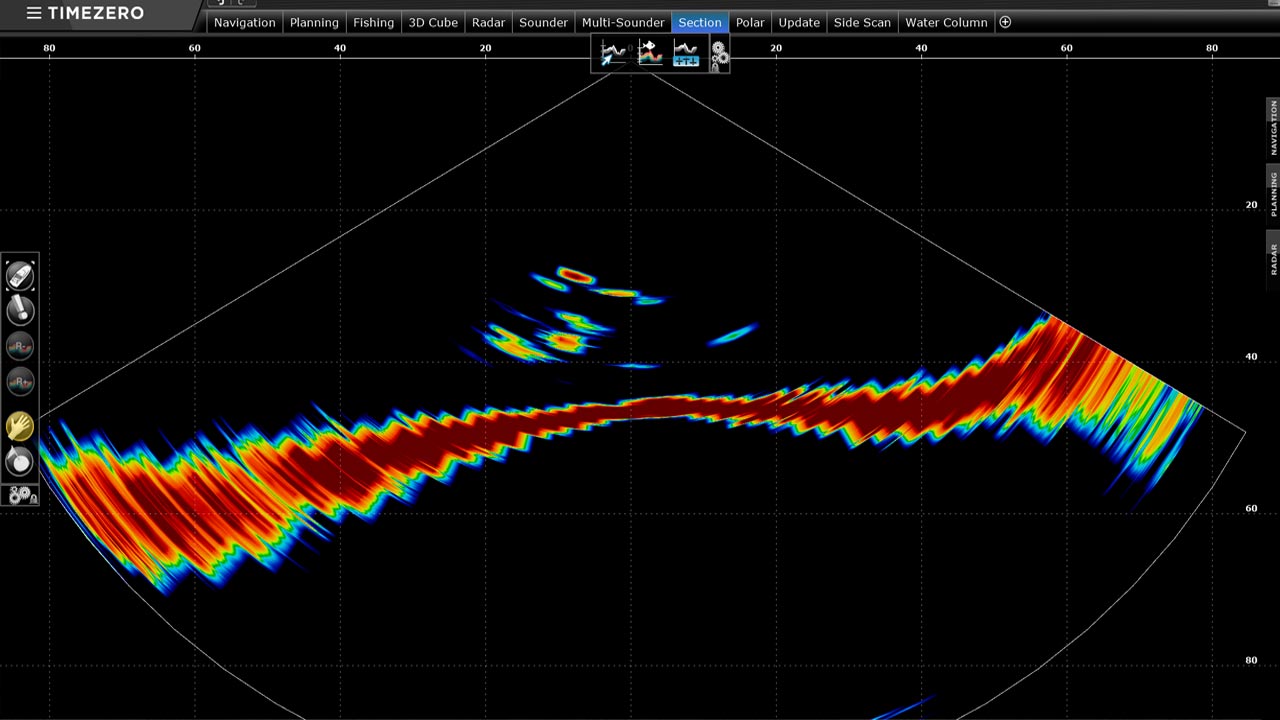Viewport: 1280px width, 720px height.
Task: Click the center-on-boat icon in left toolbar
Action: tap(20, 275)
